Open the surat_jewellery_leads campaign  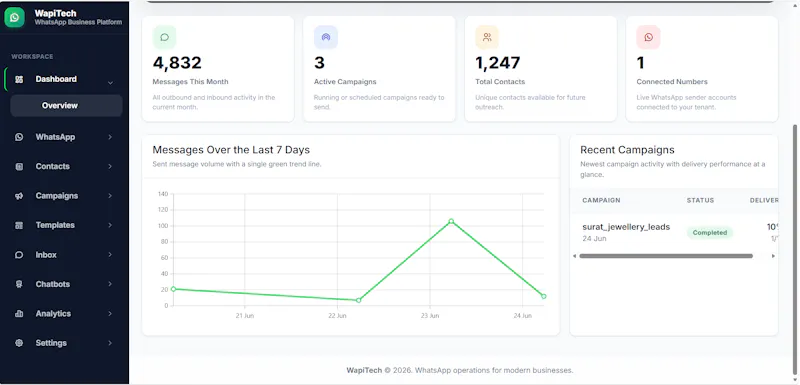tap(626, 227)
